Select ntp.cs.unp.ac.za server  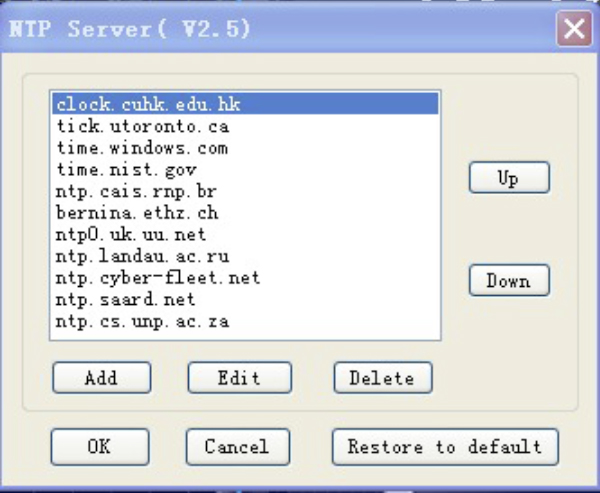pos(245,321)
